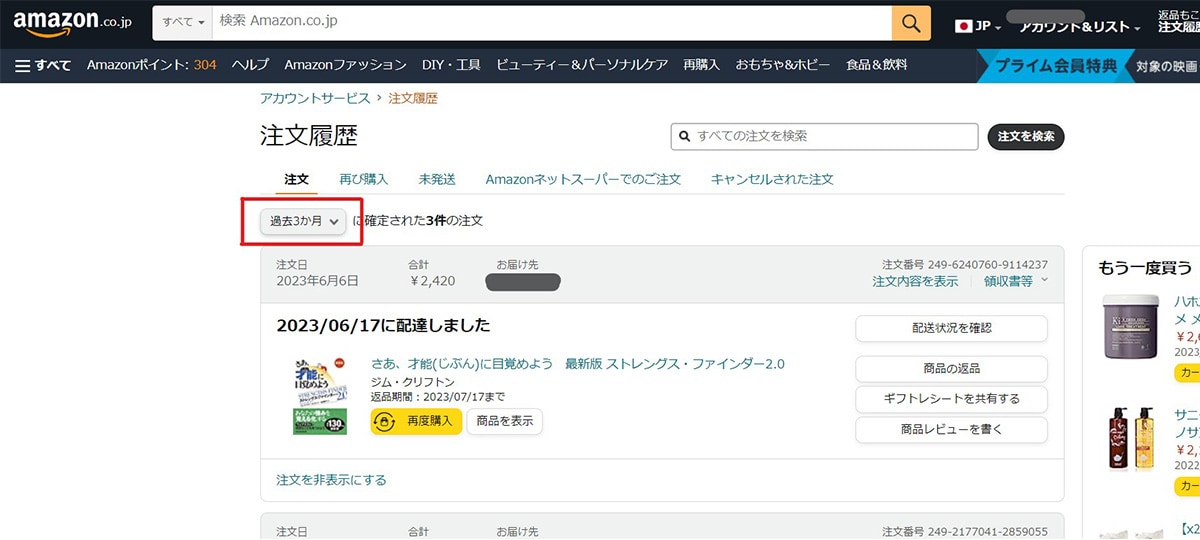Click the すべての注文を検索 input field

[824, 136]
